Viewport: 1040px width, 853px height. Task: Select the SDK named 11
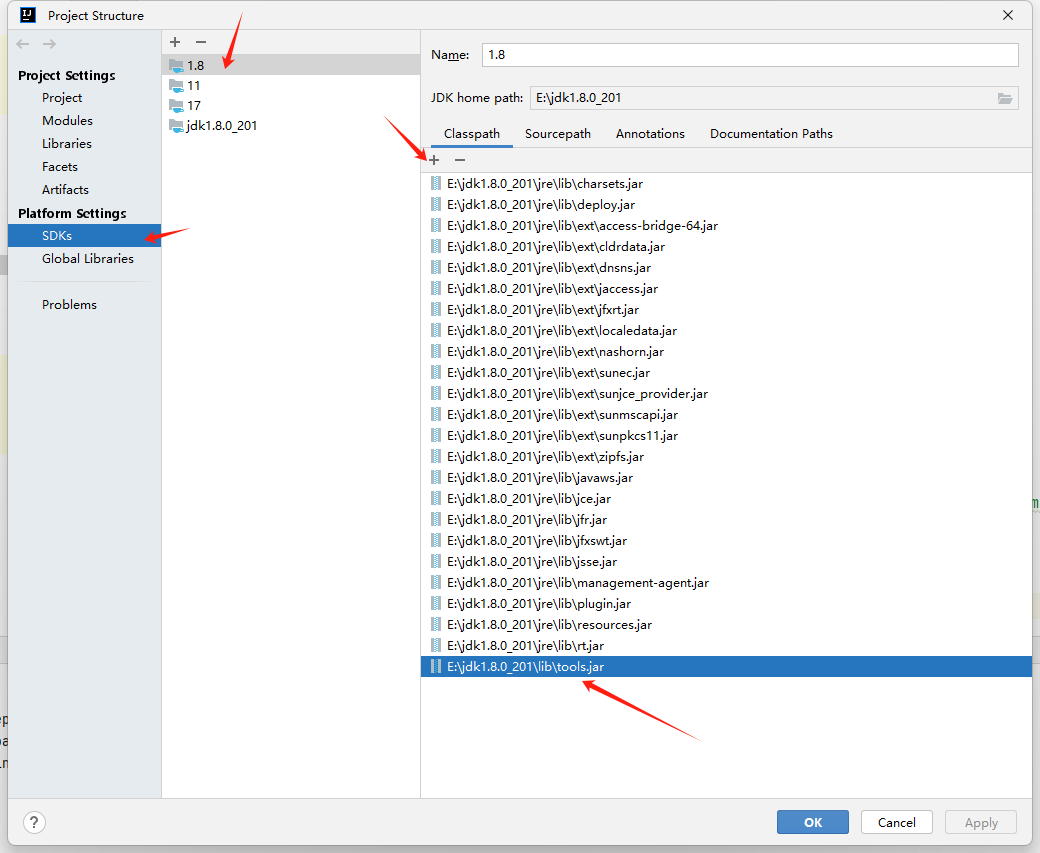pyautogui.click(x=194, y=86)
